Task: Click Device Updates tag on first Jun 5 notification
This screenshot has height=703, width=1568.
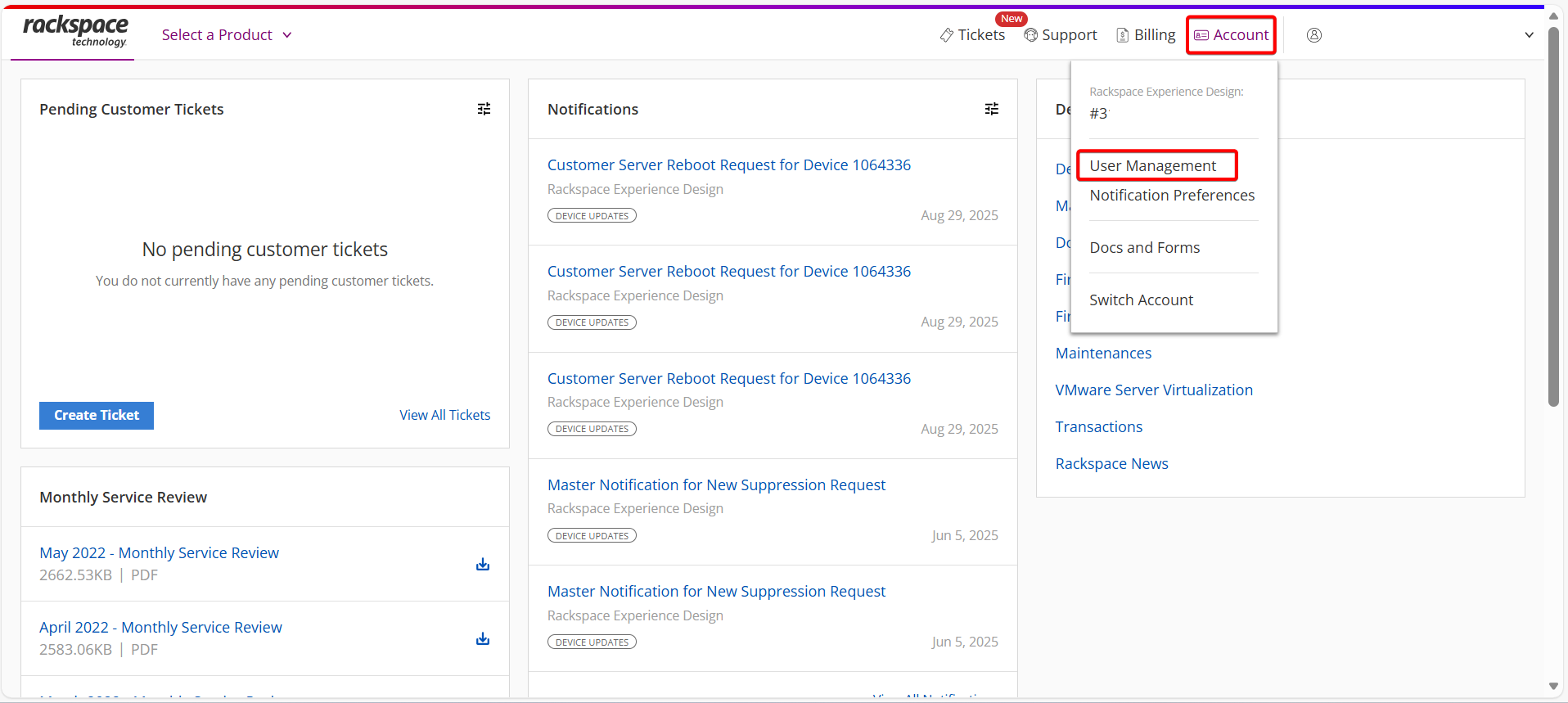Action: click(x=592, y=536)
